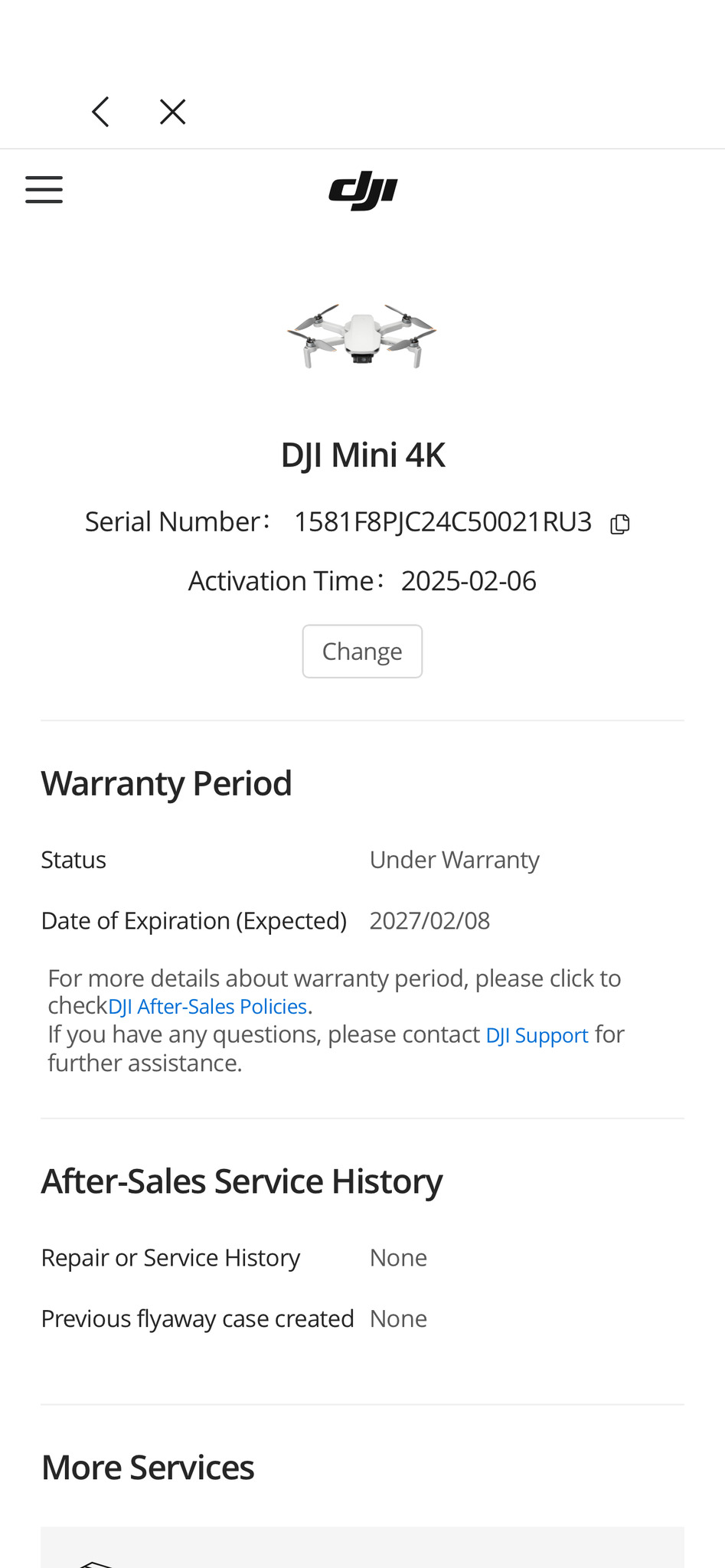Tap the Previous flyaway case created label
This screenshot has width=725, height=1568.
click(198, 1318)
